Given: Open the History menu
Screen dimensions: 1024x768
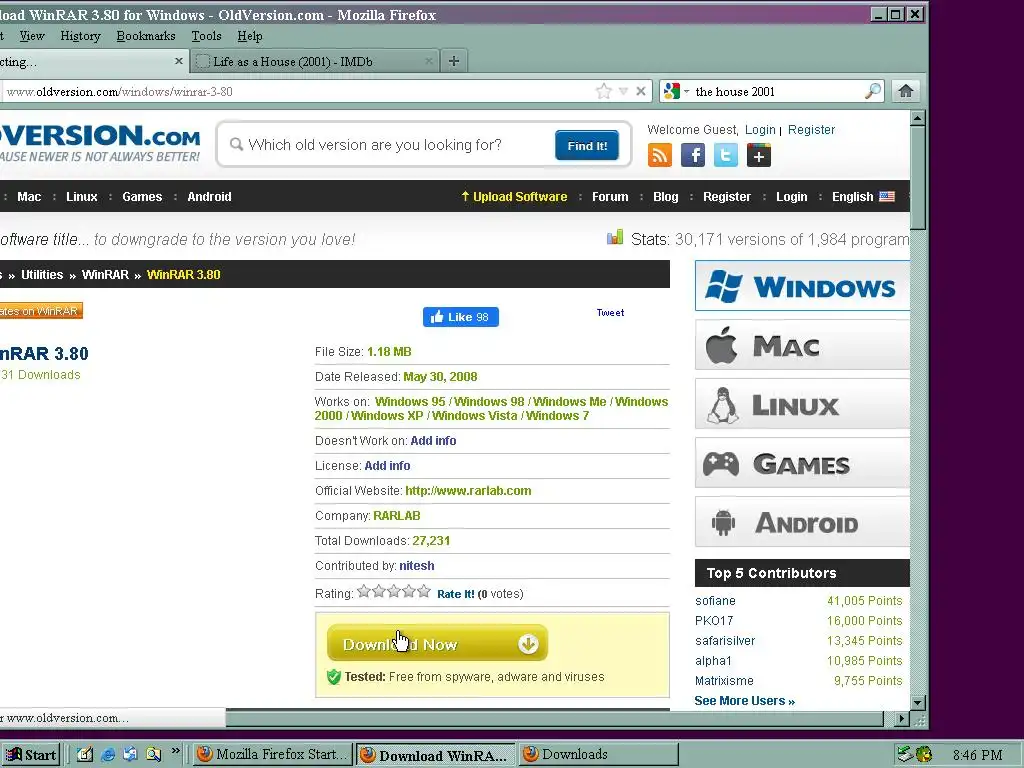Looking at the screenshot, I should (x=80, y=36).
